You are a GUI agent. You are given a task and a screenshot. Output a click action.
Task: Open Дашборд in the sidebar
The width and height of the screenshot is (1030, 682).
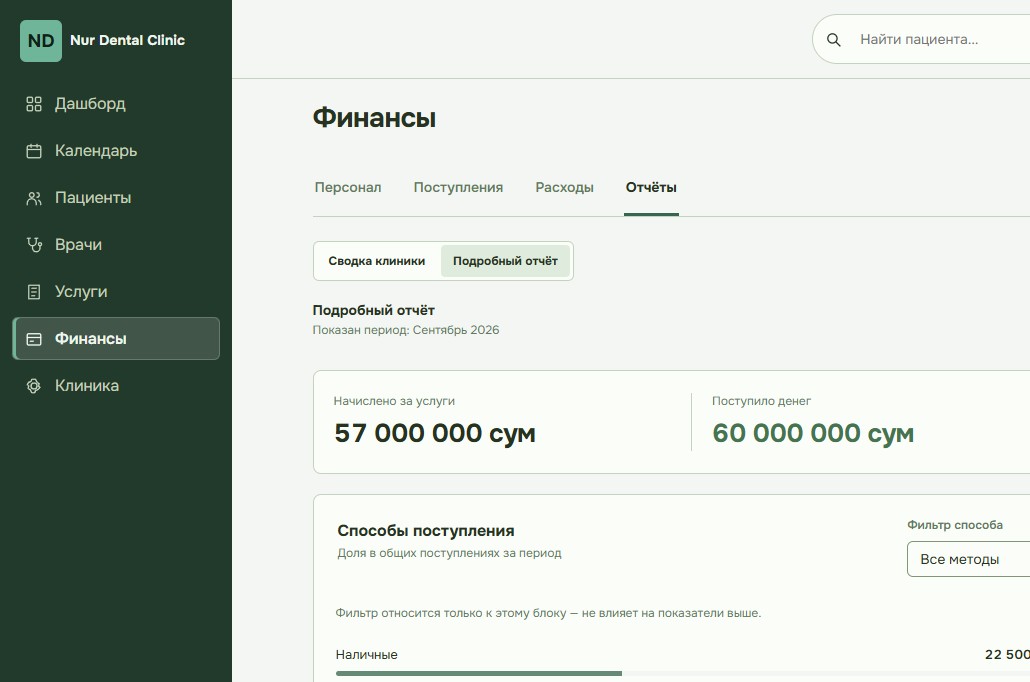(x=116, y=104)
